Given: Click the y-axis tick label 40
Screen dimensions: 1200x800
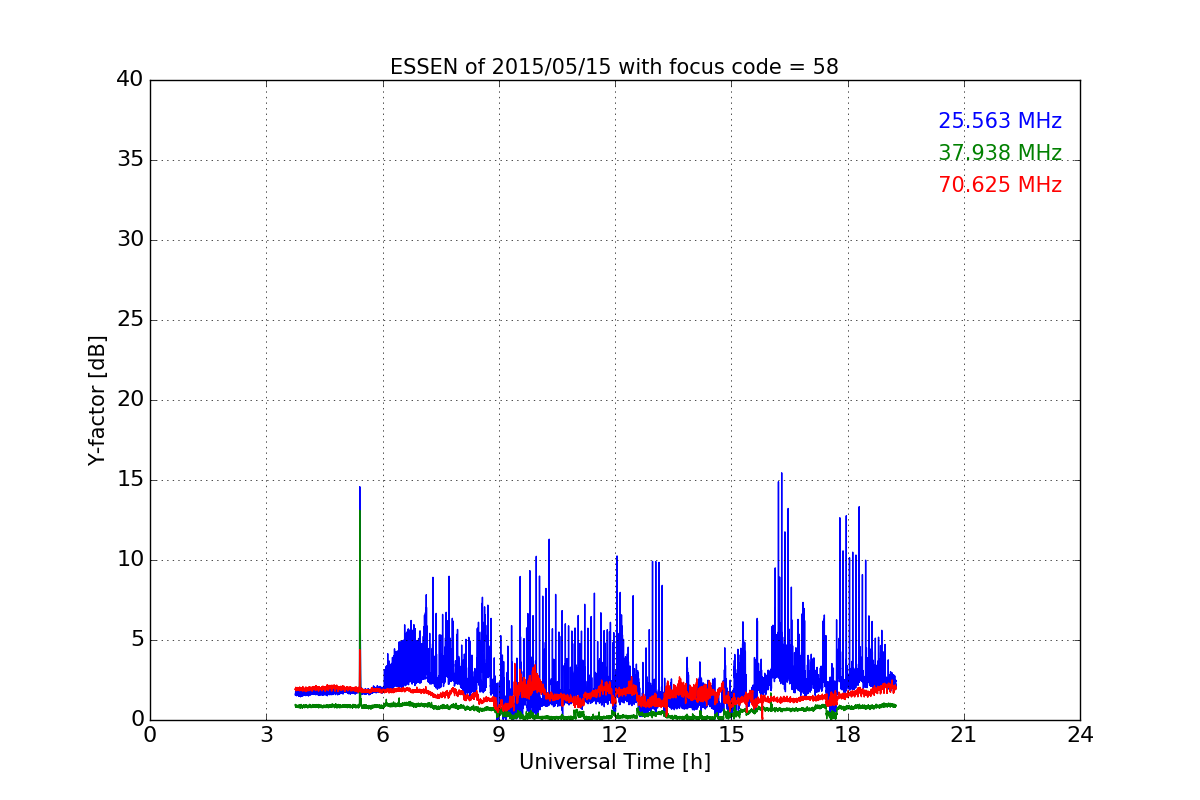Looking at the screenshot, I should pos(129,79).
